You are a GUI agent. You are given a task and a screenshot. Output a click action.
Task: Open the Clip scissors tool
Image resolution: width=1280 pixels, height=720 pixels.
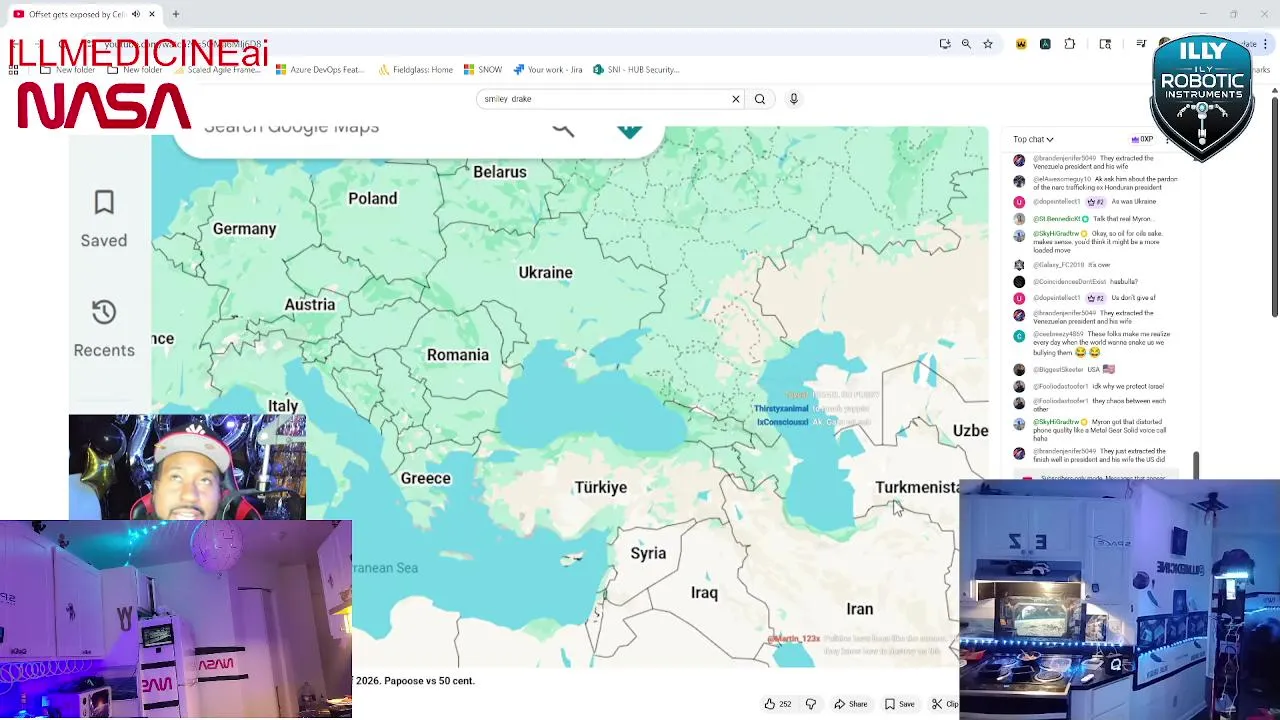[944, 704]
